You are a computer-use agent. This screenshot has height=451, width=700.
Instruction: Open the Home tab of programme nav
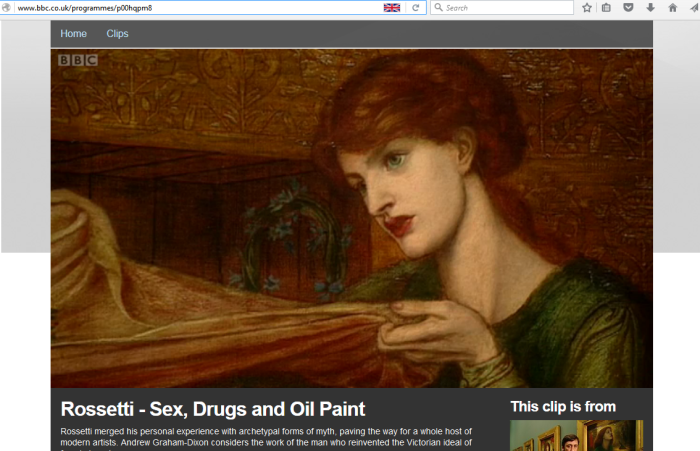[74, 33]
